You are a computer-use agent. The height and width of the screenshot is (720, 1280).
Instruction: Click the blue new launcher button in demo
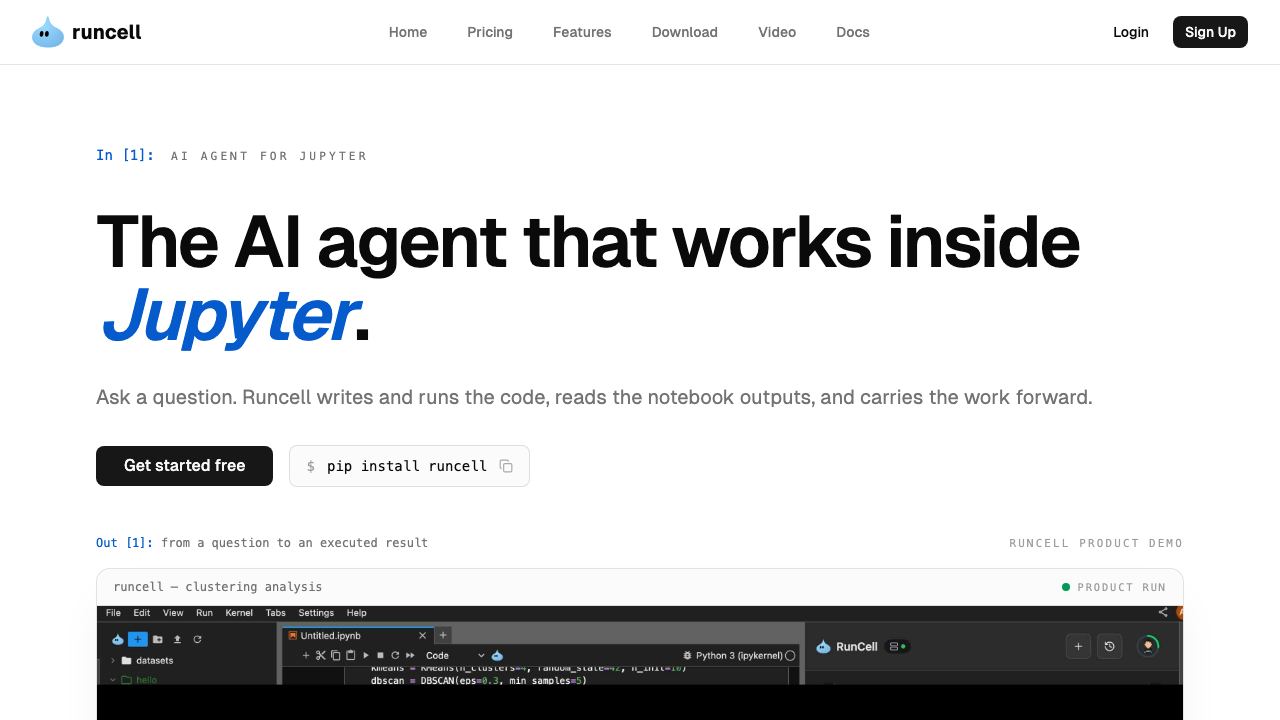point(138,639)
